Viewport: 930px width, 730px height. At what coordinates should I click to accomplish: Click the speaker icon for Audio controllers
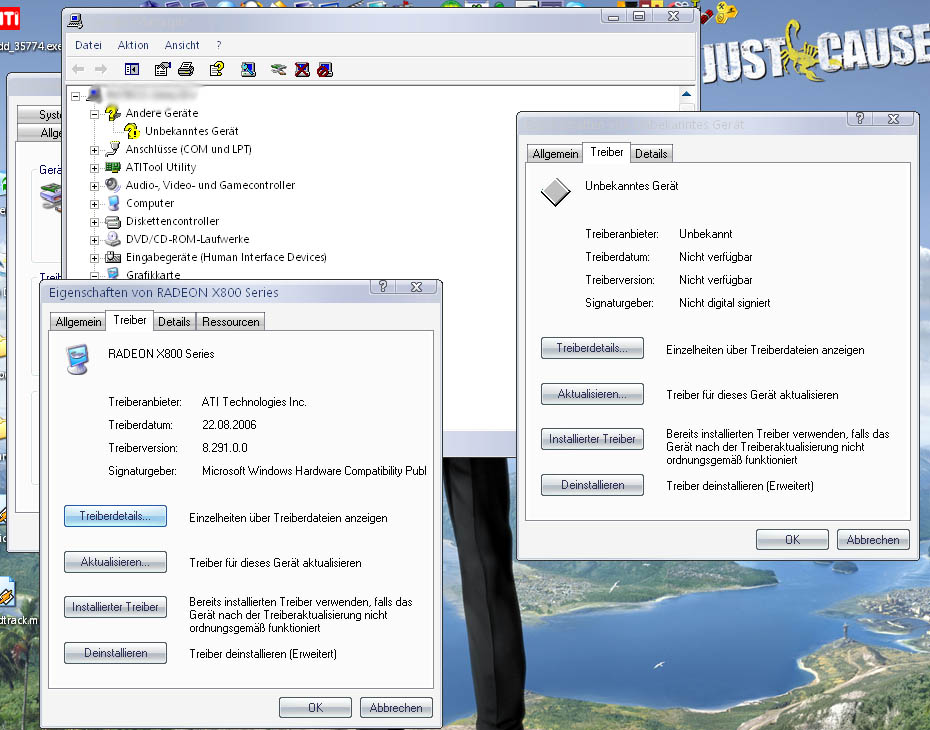coord(113,185)
